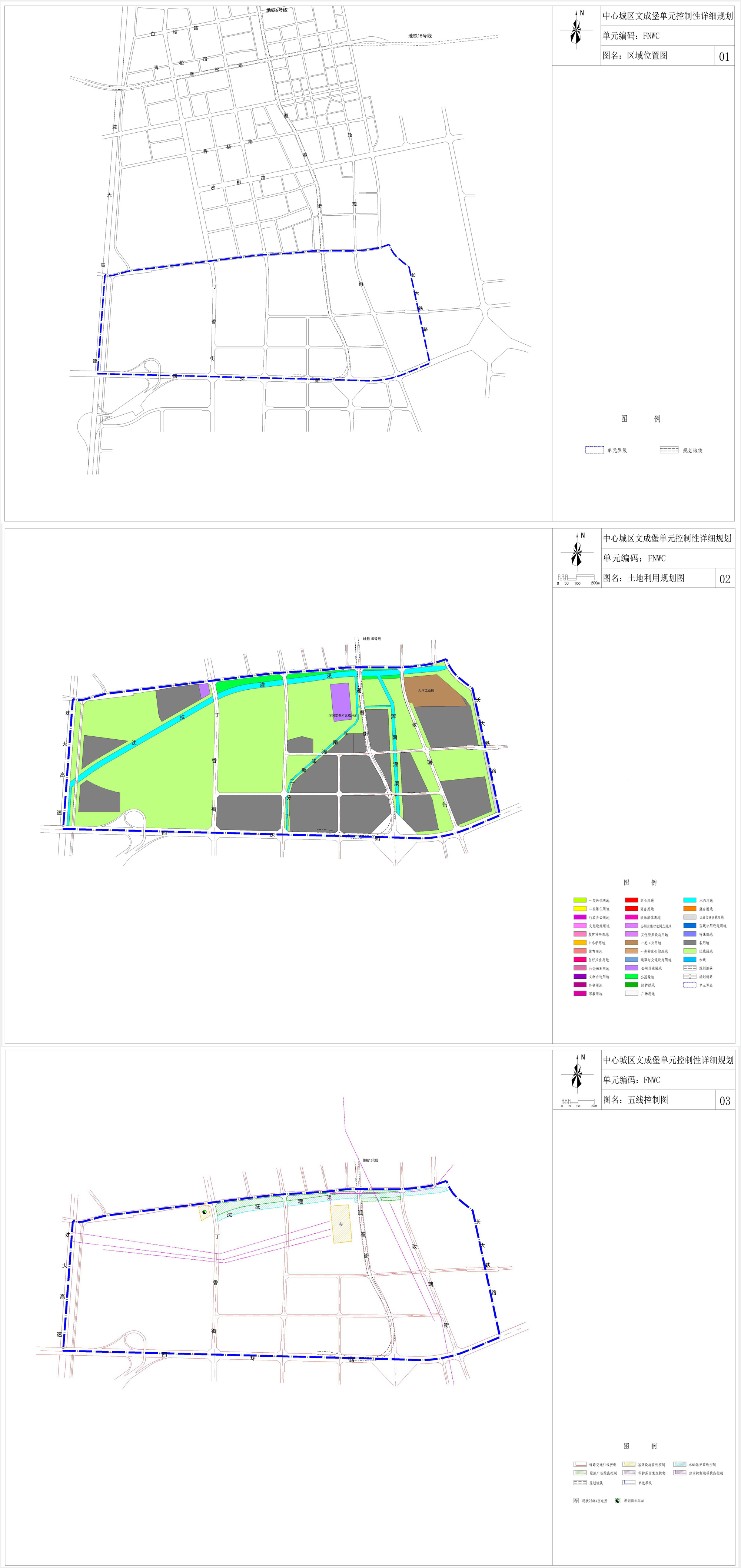The height and width of the screenshot is (1568, 741).
Task: Click sheet number 02 in the title block
Action: click(x=725, y=578)
